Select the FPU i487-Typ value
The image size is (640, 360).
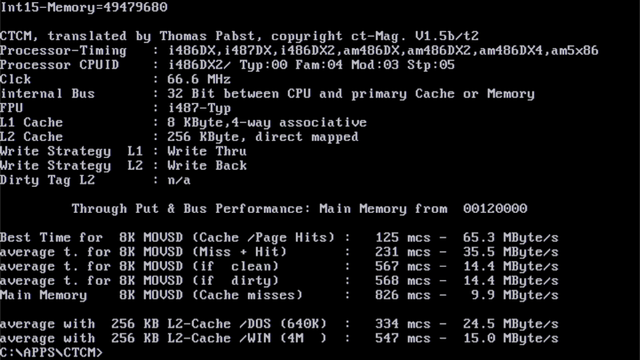(199, 108)
